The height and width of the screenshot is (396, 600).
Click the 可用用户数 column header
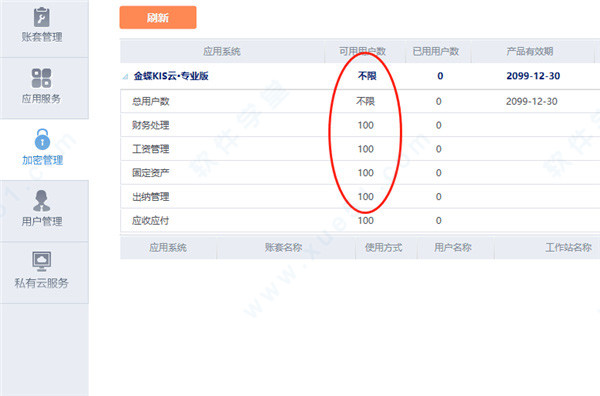[x=362, y=51]
